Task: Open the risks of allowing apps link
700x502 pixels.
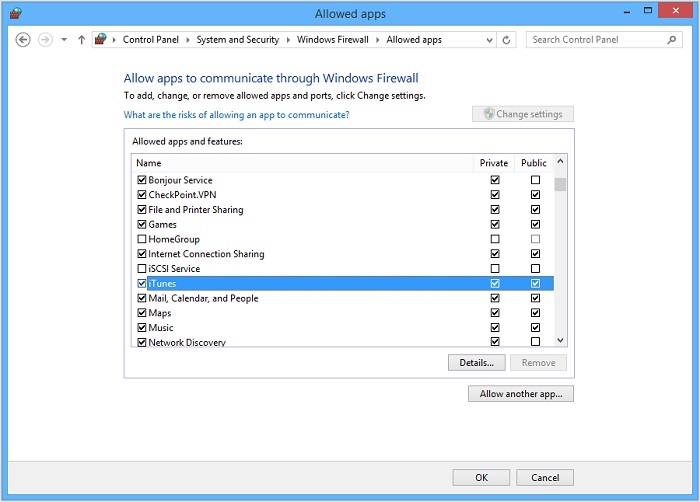Action: coord(236,115)
